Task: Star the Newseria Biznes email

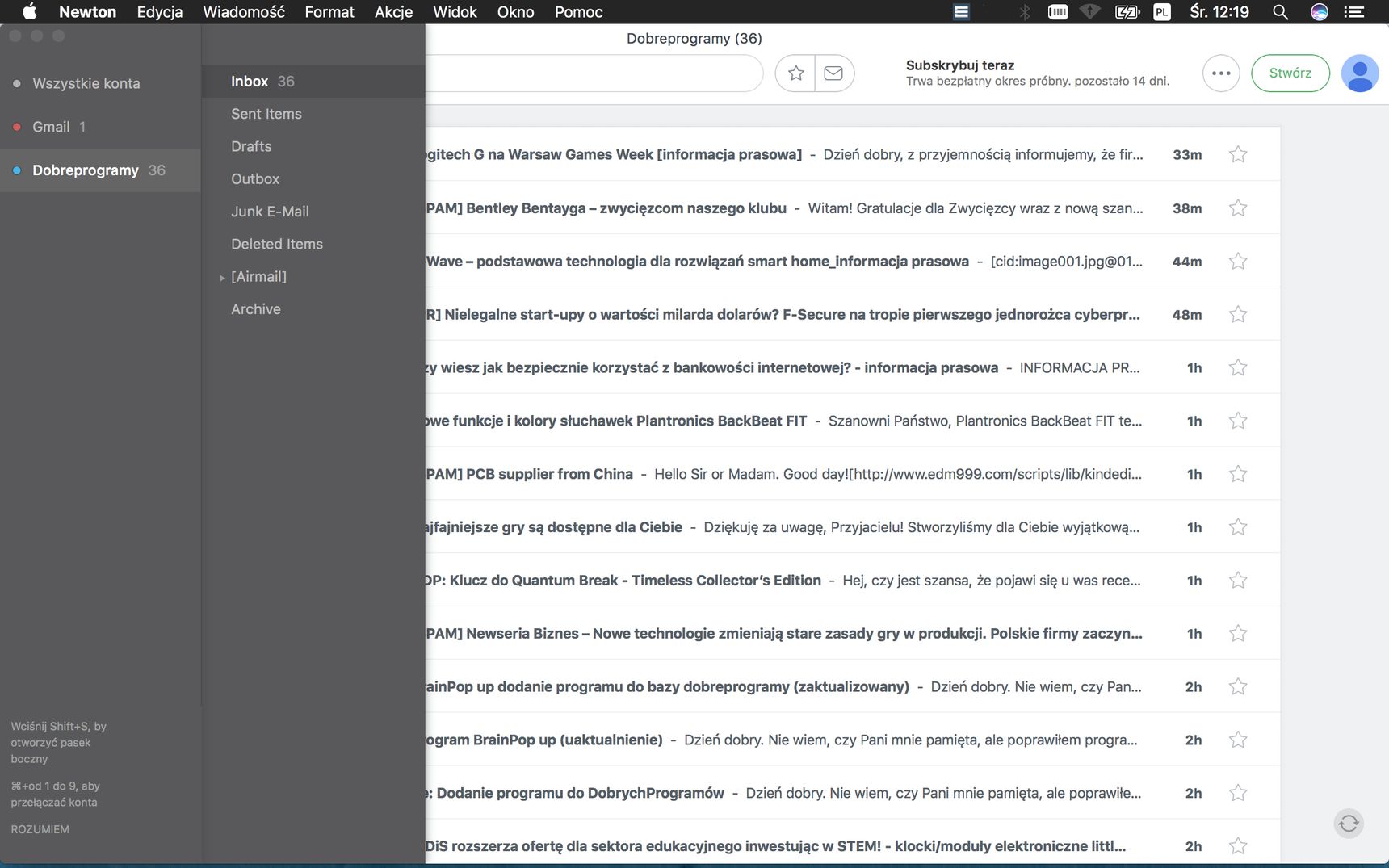Action: (x=1238, y=633)
